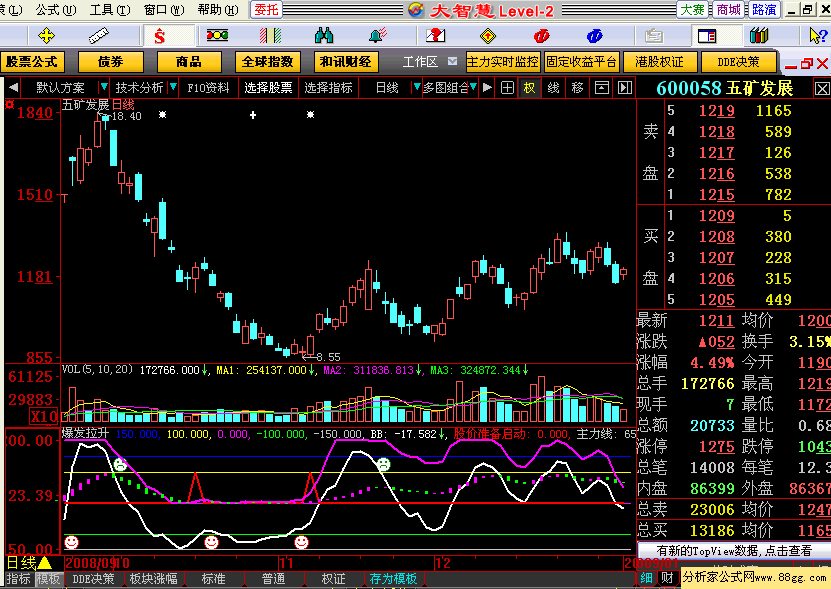This screenshot has height=589, width=831.
Task: Toggle the 权 adjustment button
Action: 529,87
